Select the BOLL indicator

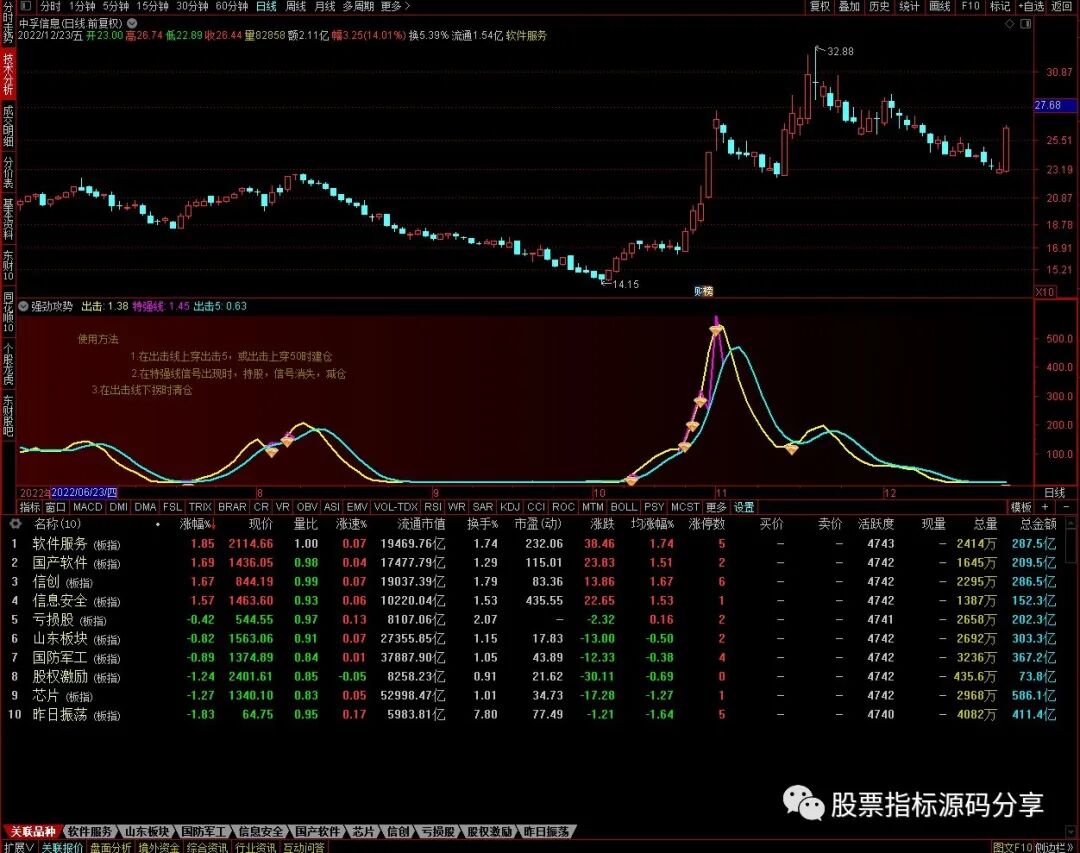[x=624, y=507]
